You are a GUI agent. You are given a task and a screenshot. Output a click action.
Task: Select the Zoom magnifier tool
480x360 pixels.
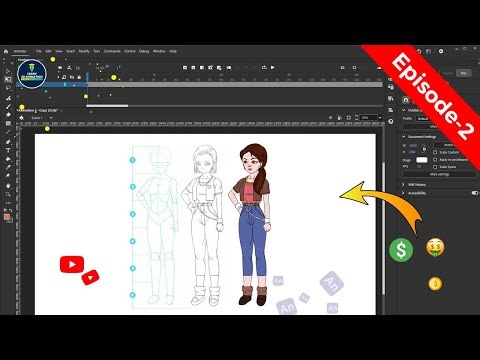click(8, 194)
